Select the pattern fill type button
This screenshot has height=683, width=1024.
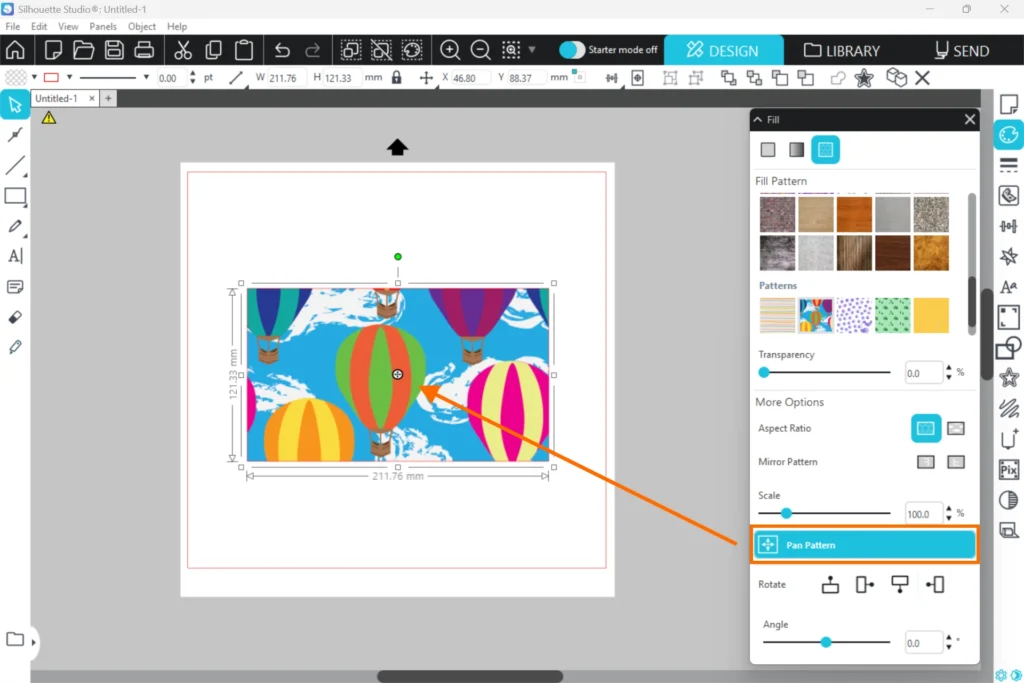825,150
